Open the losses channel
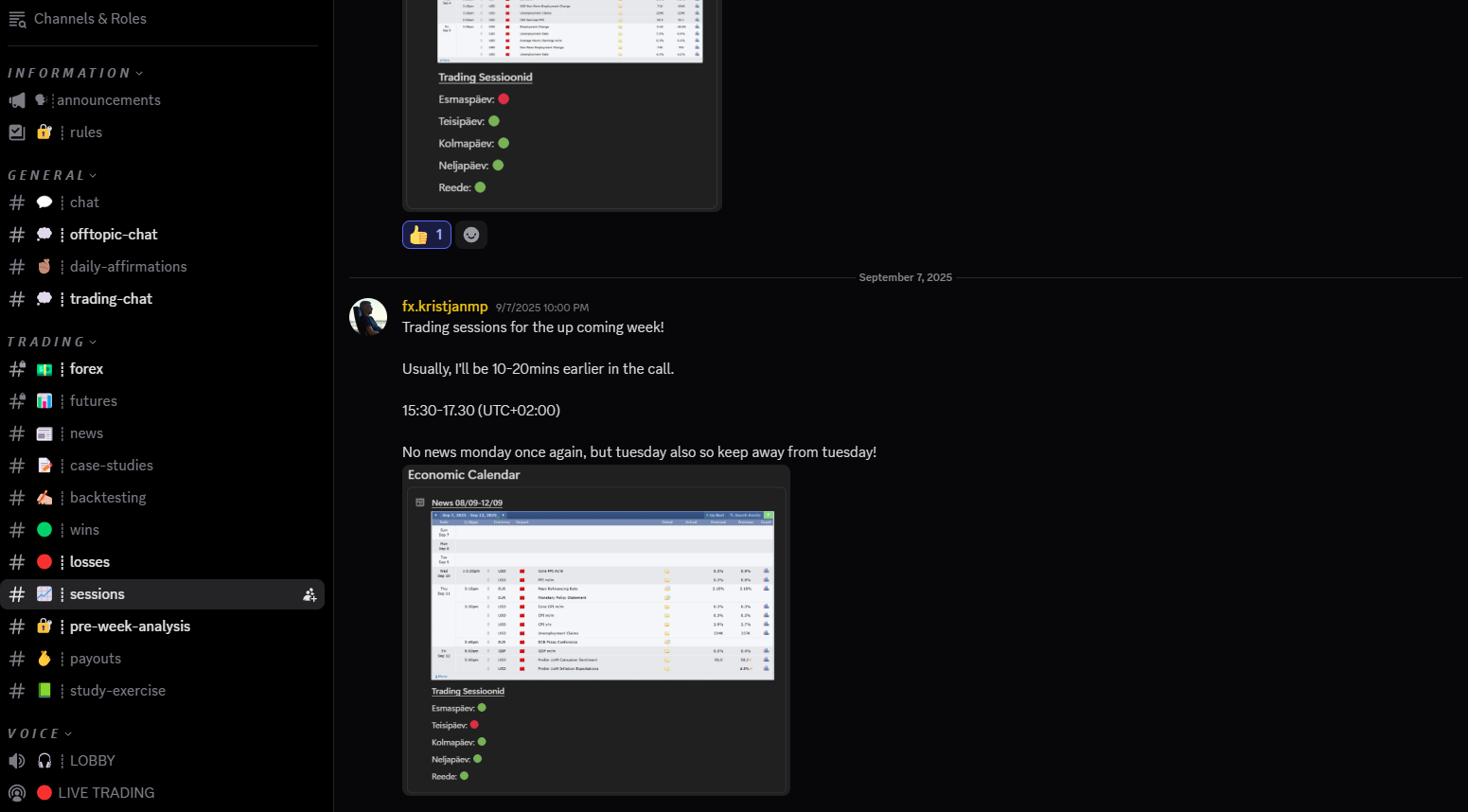The width and height of the screenshot is (1468, 812). tap(90, 562)
